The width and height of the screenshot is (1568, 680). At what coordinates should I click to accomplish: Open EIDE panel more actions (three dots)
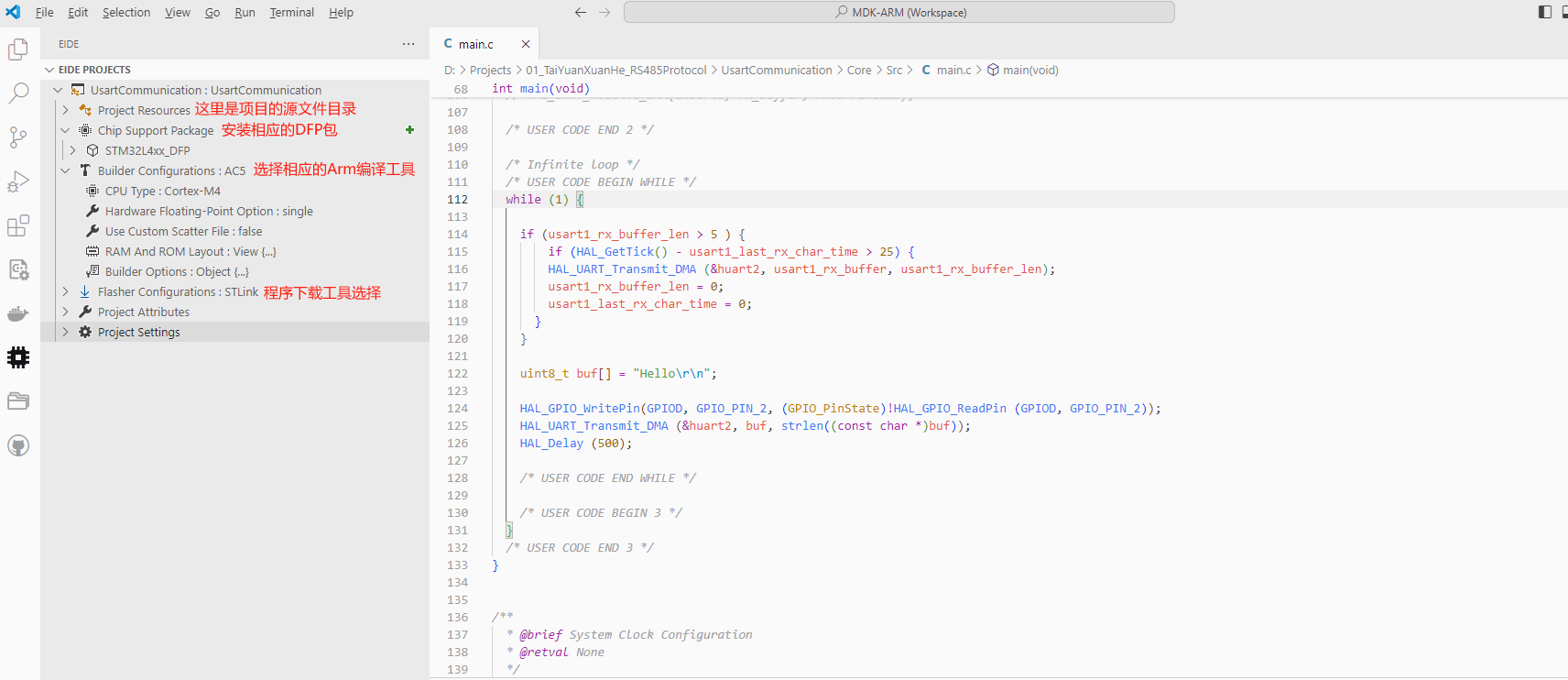[408, 44]
